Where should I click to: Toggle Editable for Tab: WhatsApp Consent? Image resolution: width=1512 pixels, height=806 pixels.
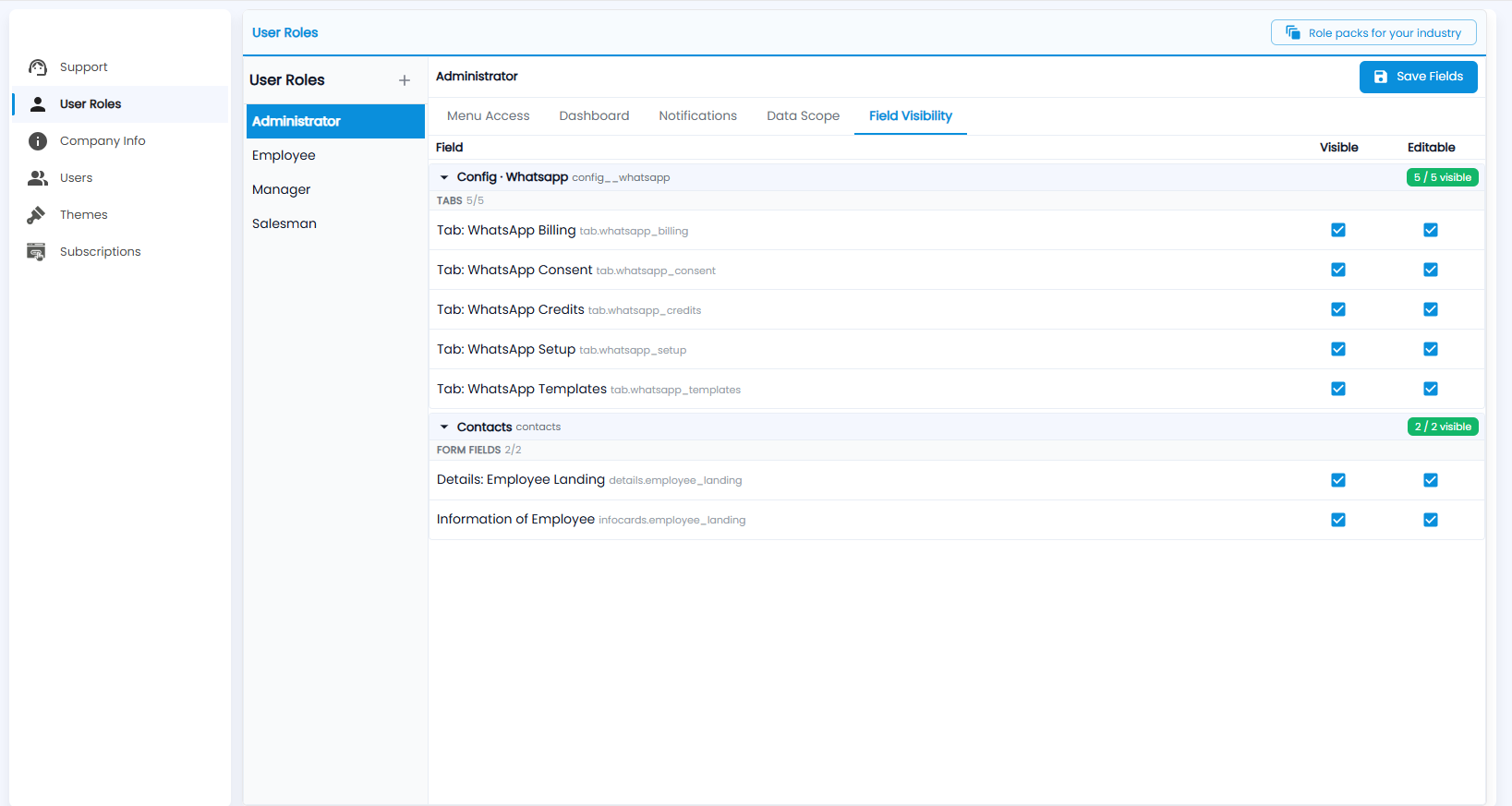point(1431,270)
